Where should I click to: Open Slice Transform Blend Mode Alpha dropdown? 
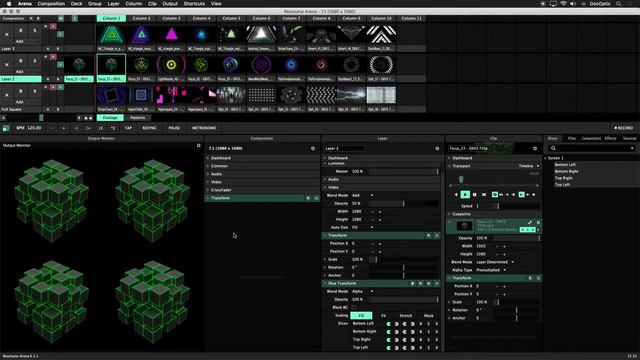[362, 291]
